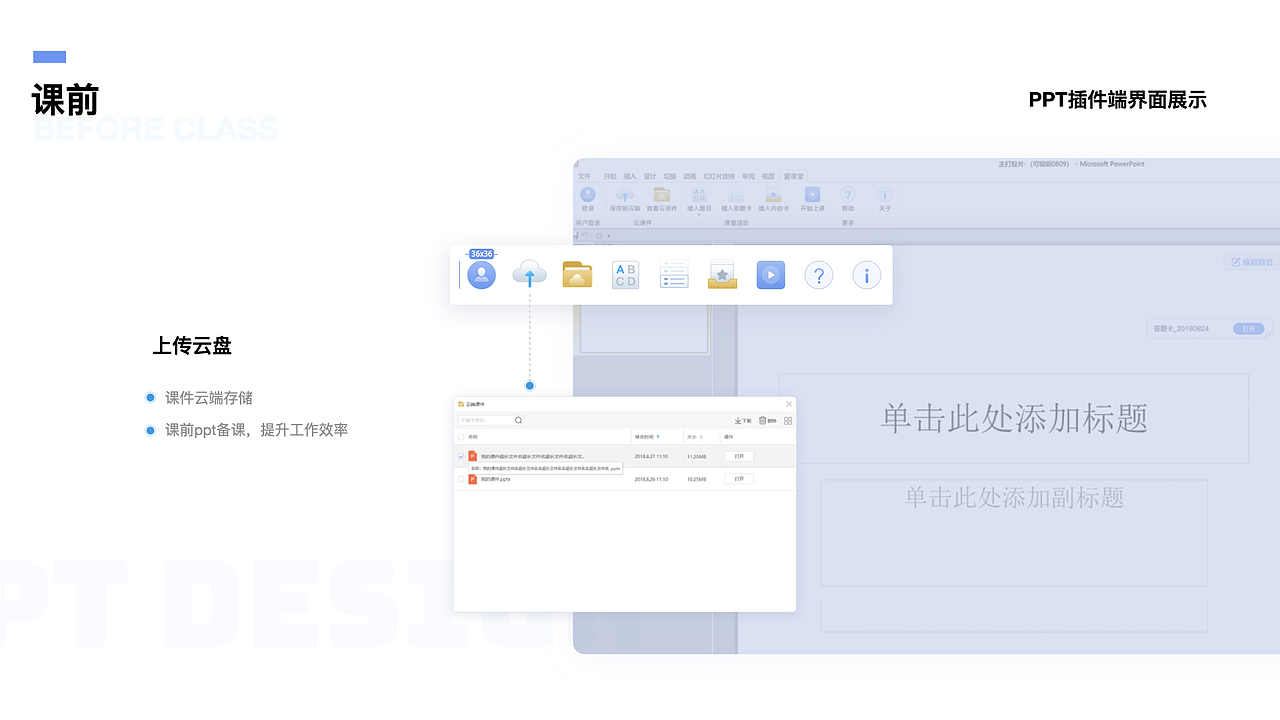Image resolution: width=1280 pixels, height=720 pixels.
Task: Click the size value 11.25MB
Action: pos(697,456)
